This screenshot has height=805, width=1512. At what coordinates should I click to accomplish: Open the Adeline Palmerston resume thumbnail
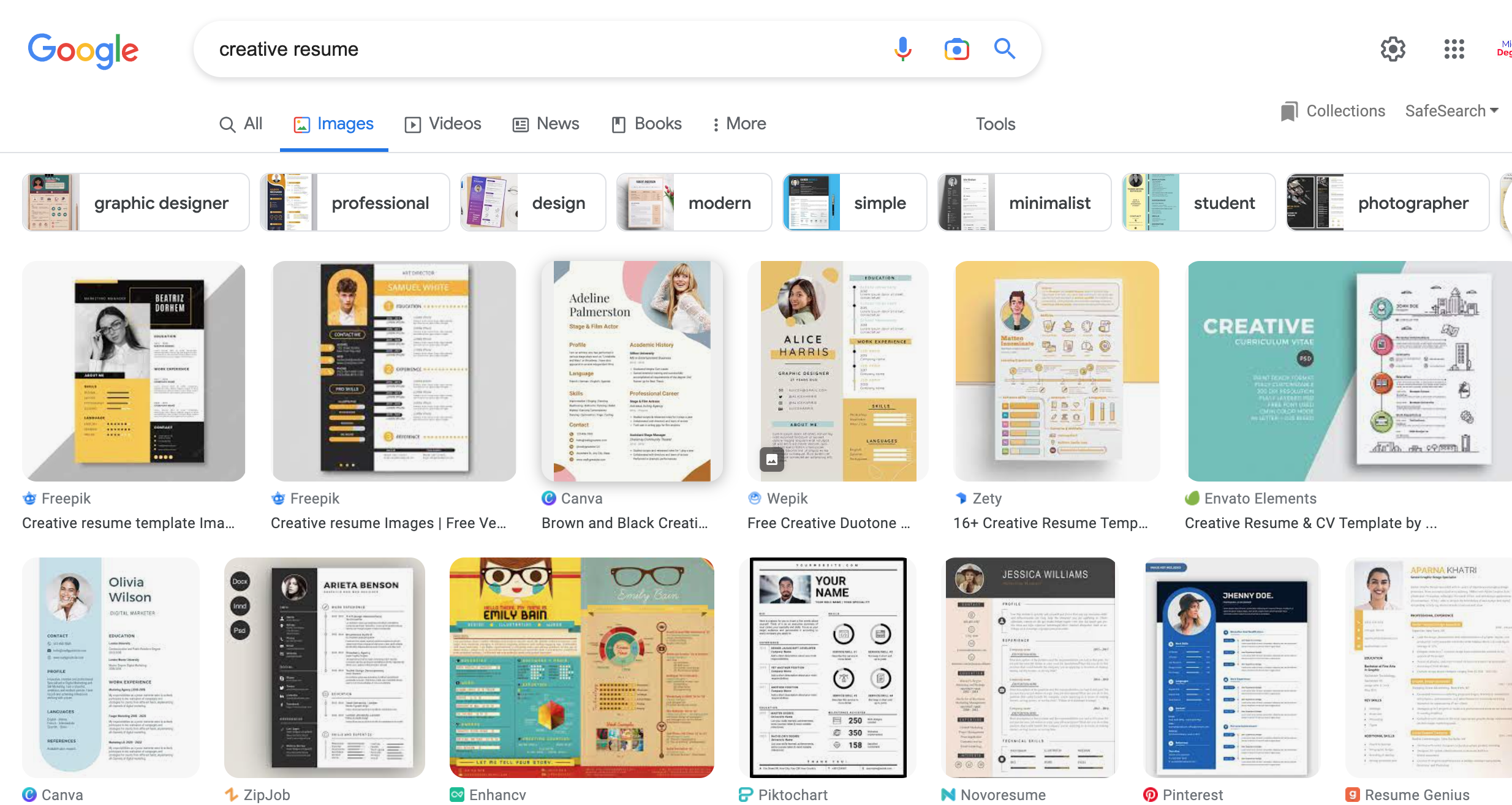[x=632, y=371]
